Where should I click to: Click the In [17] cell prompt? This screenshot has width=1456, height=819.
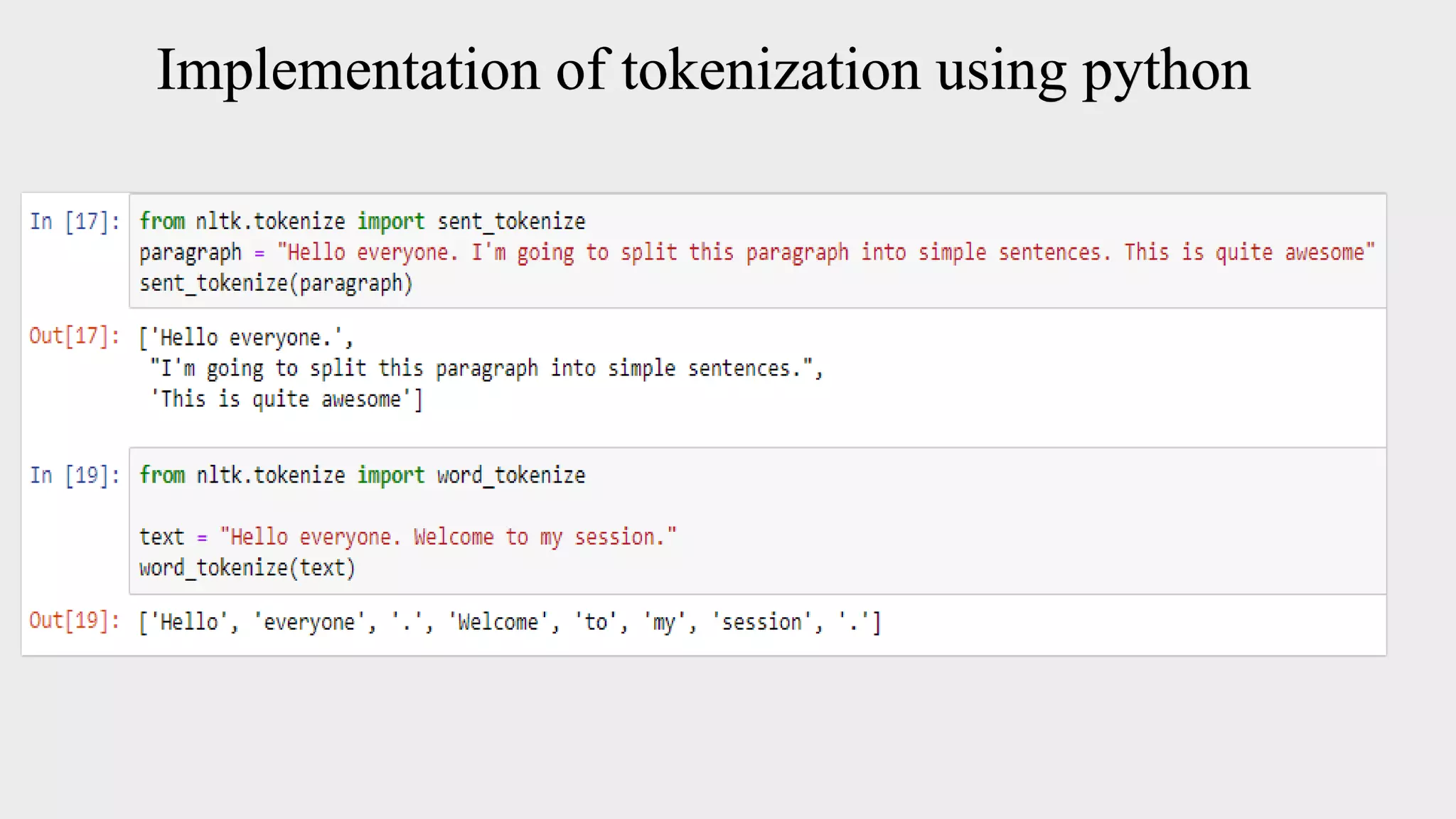tap(75, 222)
